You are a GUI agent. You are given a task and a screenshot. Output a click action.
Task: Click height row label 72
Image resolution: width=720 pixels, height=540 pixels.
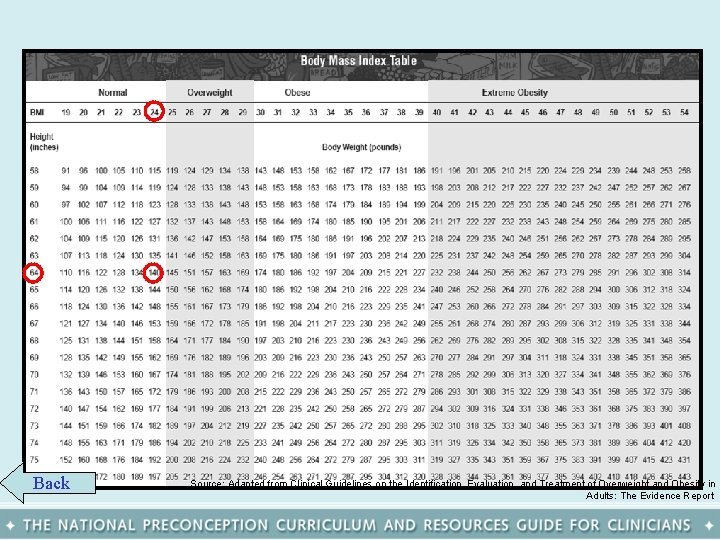[x=34, y=408]
